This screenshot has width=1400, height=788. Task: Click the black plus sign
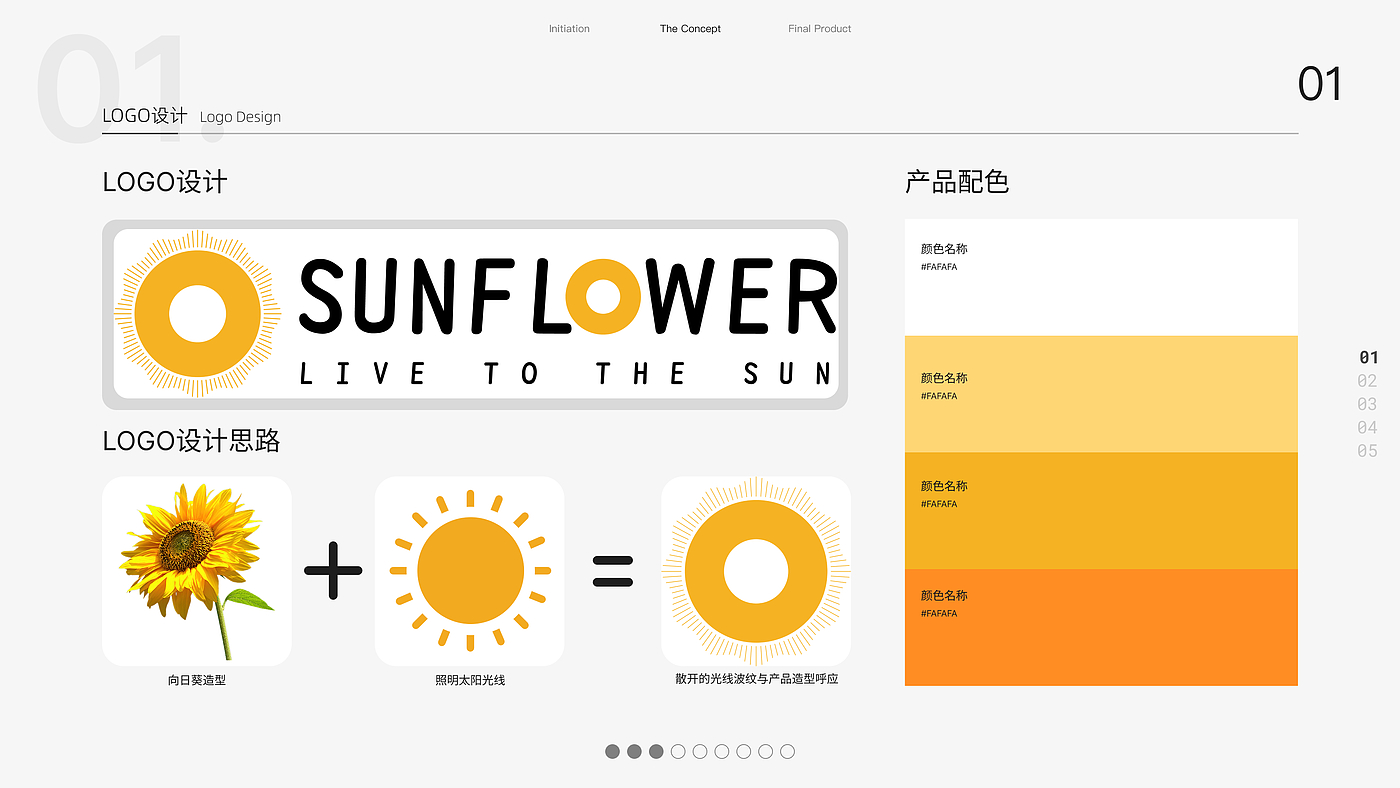click(333, 569)
